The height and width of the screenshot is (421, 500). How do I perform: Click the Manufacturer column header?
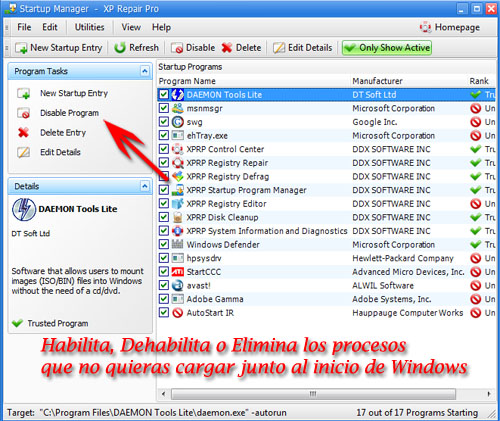(x=377, y=81)
